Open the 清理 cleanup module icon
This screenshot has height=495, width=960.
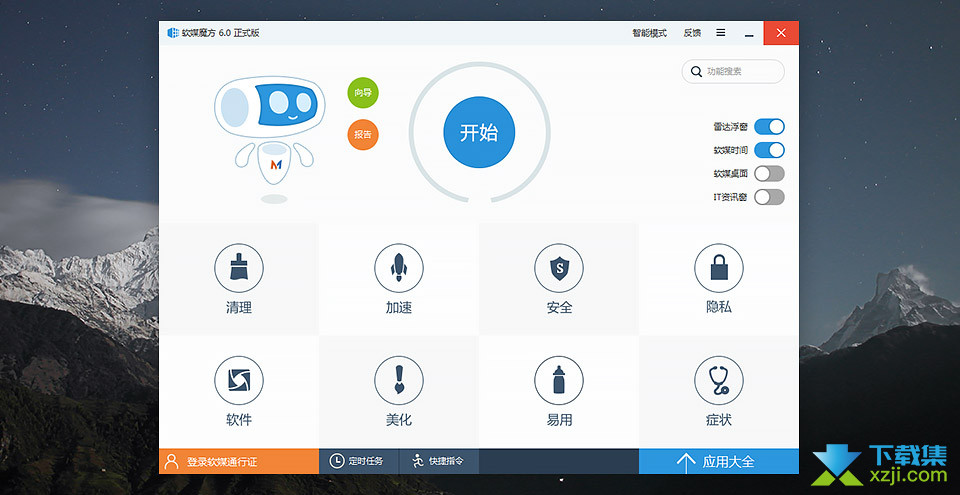click(239, 268)
